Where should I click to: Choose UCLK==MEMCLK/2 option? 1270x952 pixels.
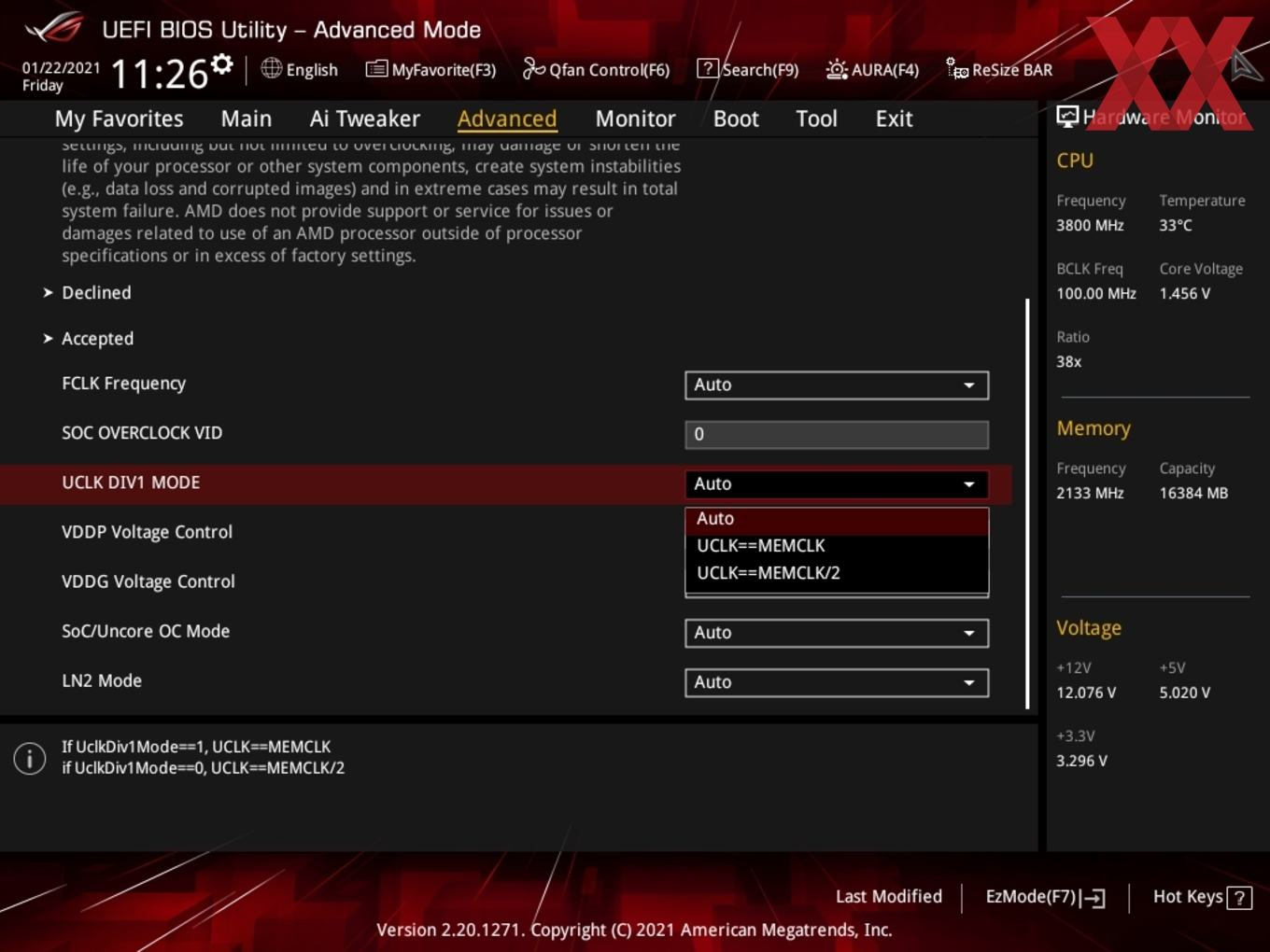pyautogui.click(x=837, y=573)
